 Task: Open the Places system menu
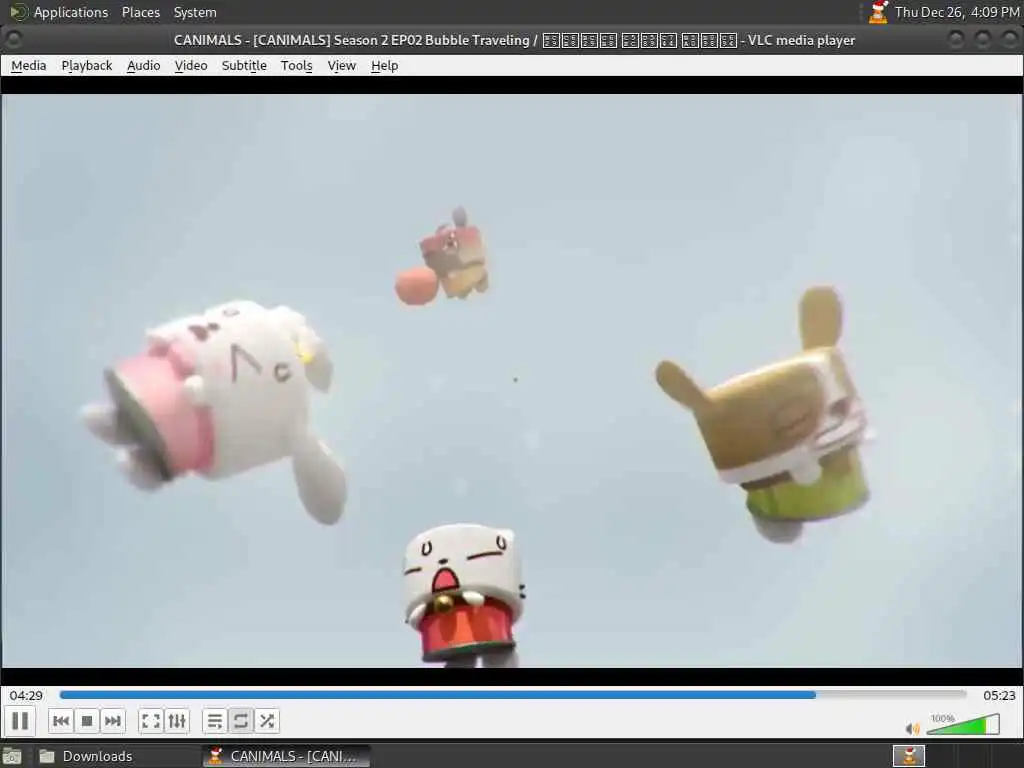pyautogui.click(x=140, y=12)
